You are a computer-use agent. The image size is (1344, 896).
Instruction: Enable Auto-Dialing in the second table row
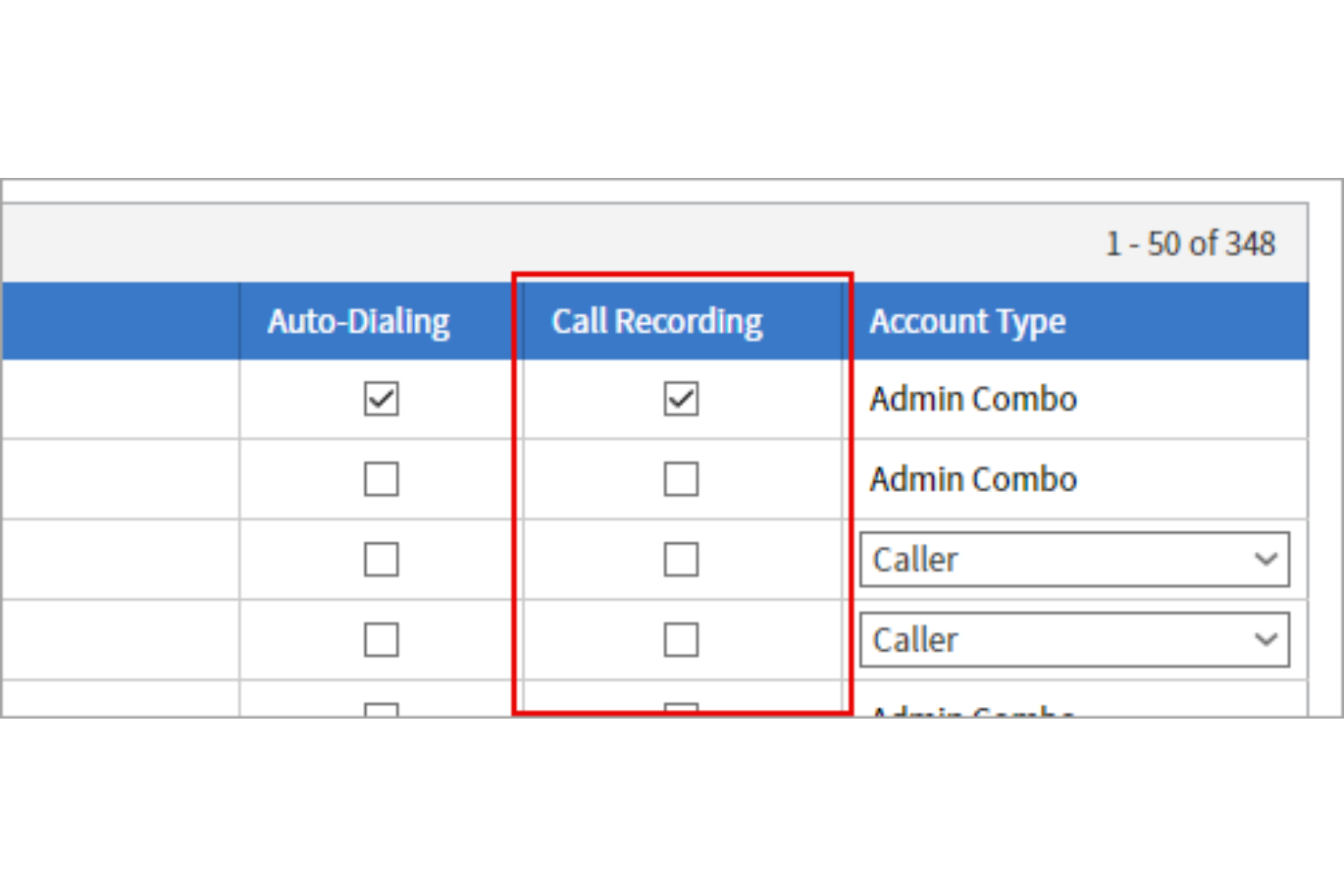(x=381, y=478)
